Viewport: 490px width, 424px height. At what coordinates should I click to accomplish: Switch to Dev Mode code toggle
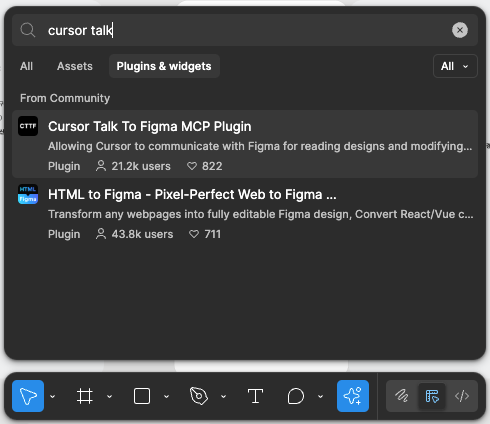pos(462,396)
